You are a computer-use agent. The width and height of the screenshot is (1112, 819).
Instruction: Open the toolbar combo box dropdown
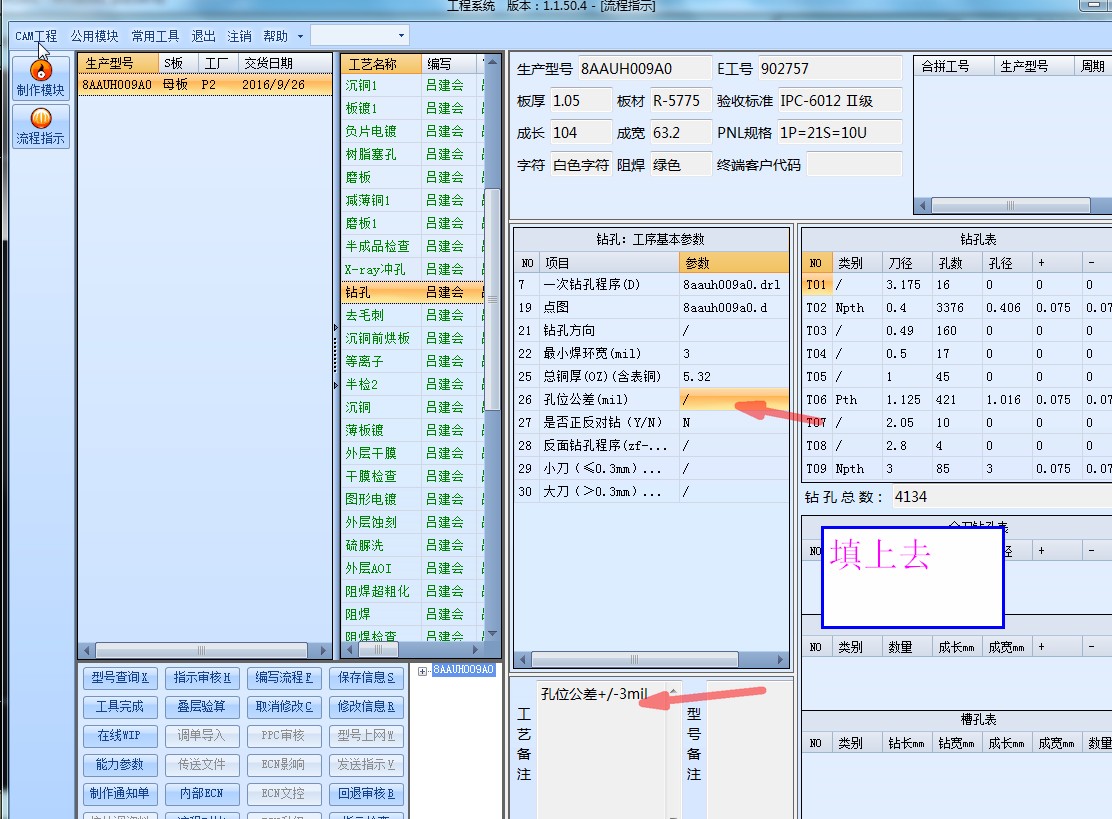tap(401, 35)
